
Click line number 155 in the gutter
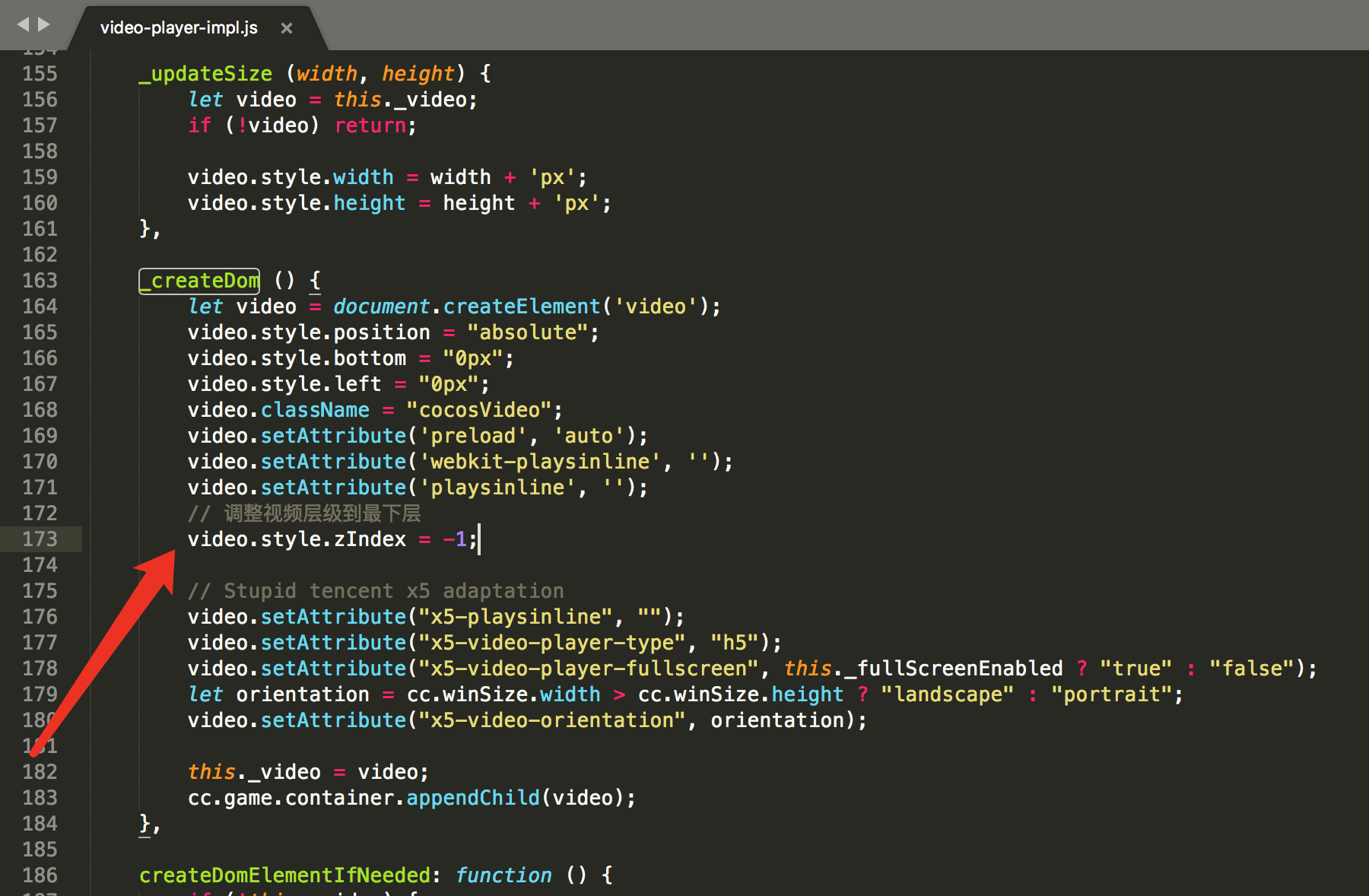point(39,73)
